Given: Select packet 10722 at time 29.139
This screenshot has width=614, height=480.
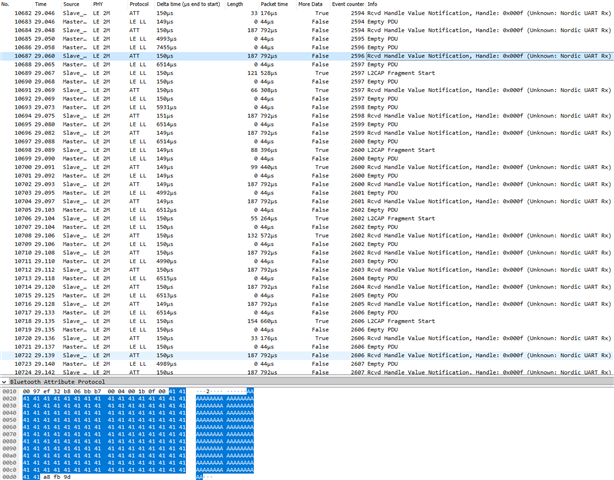Looking at the screenshot, I should click(x=307, y=355).
